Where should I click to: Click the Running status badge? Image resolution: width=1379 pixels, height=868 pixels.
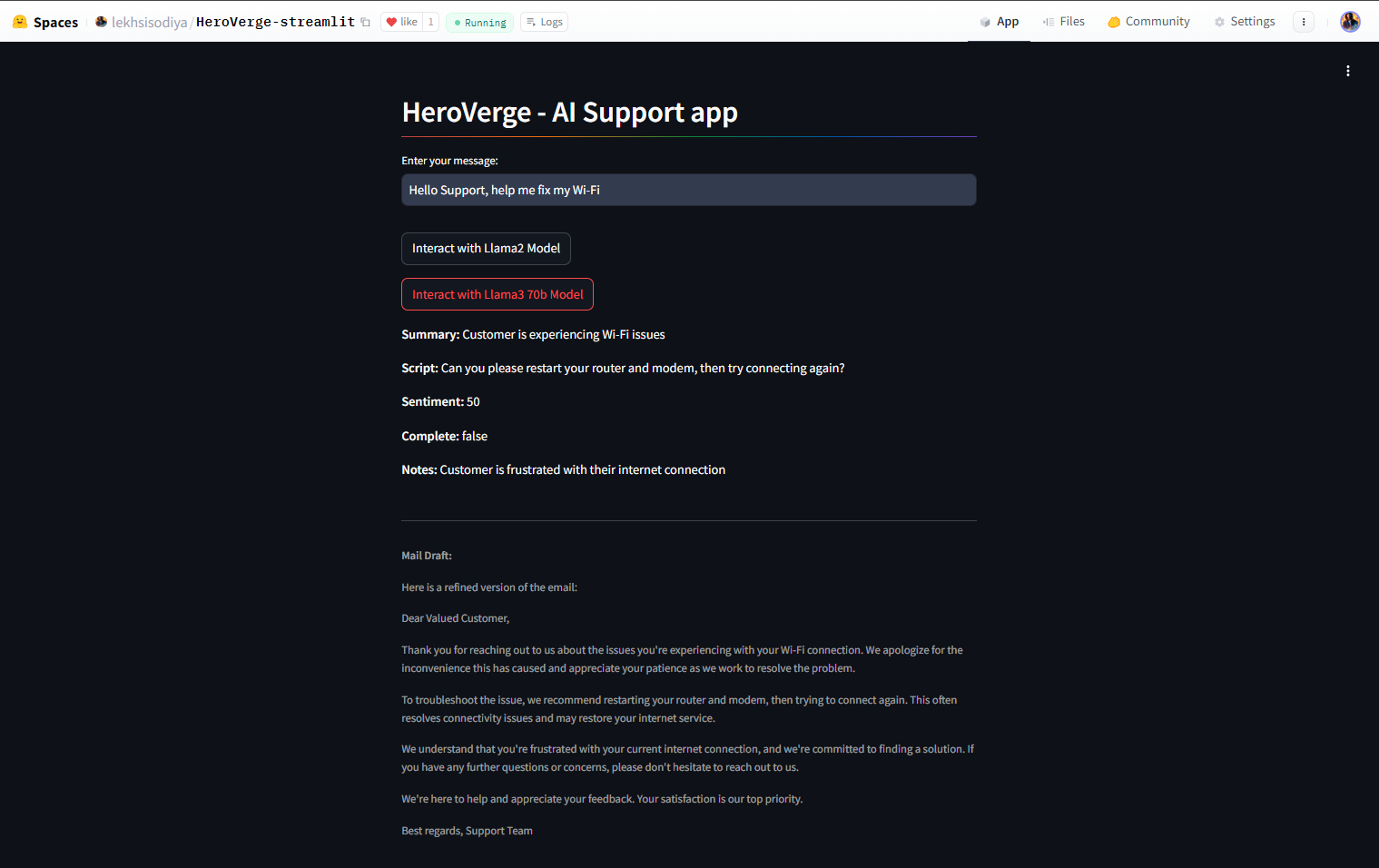pyautogui.click(x=479, y=22)
